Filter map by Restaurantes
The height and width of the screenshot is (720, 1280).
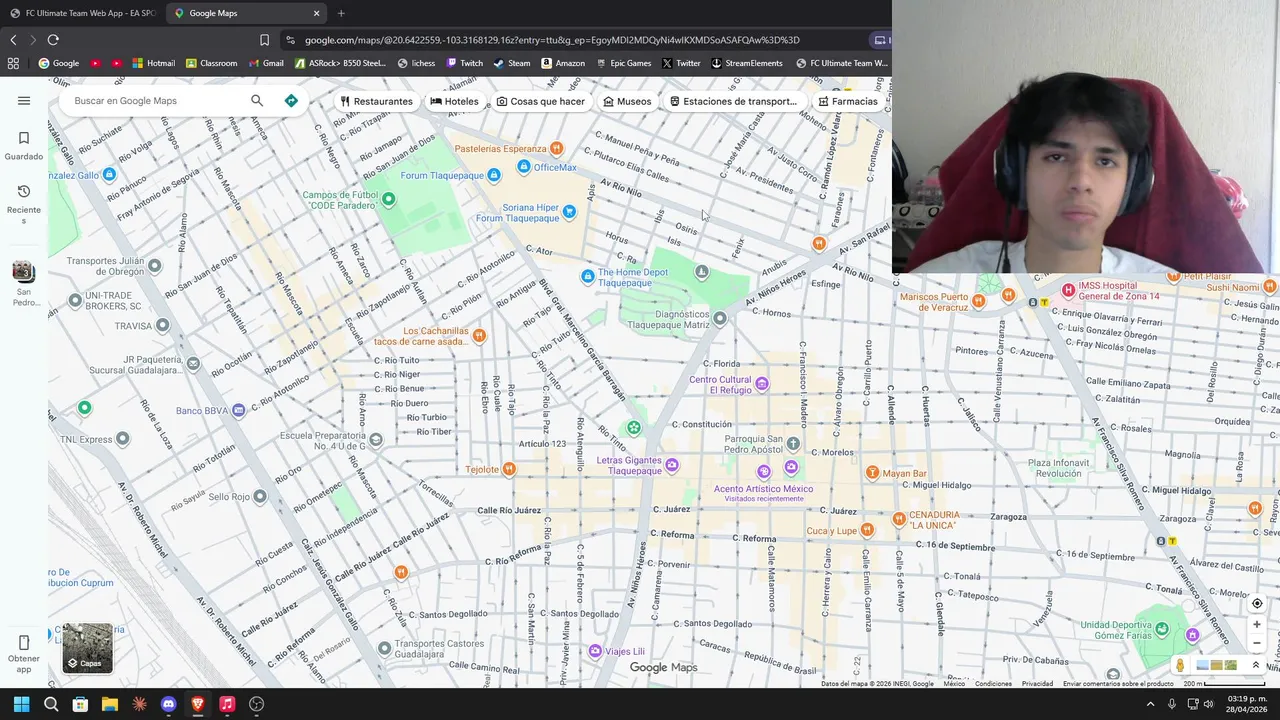point(376,101)
